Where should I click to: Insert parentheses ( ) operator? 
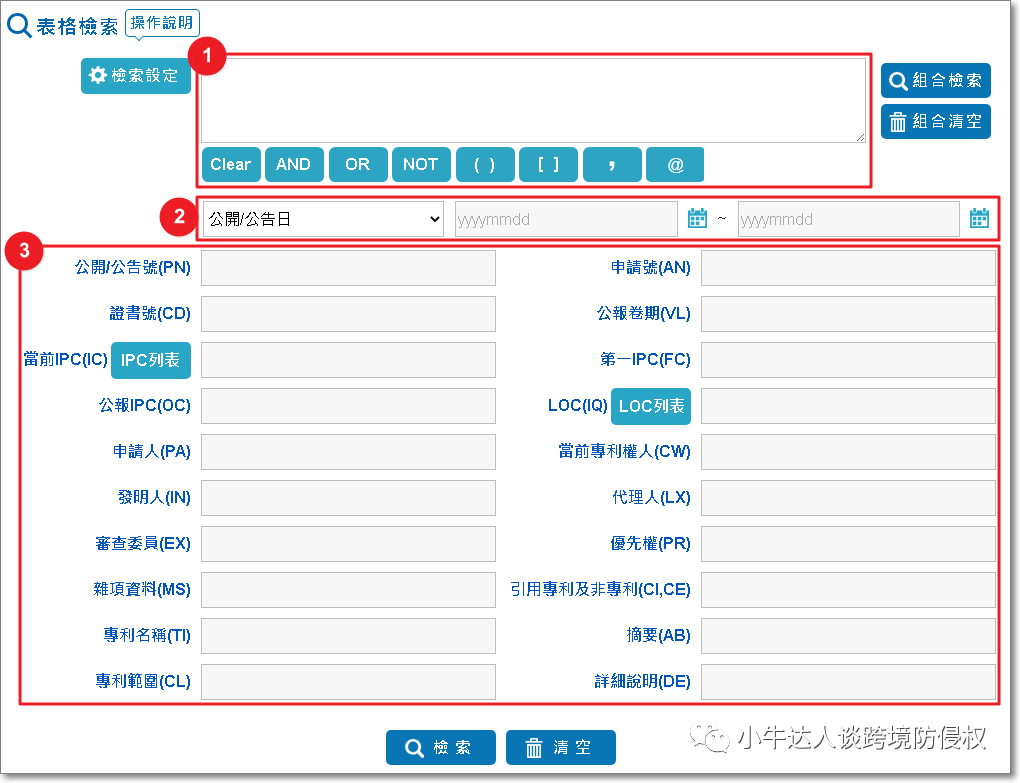point(485,165)
